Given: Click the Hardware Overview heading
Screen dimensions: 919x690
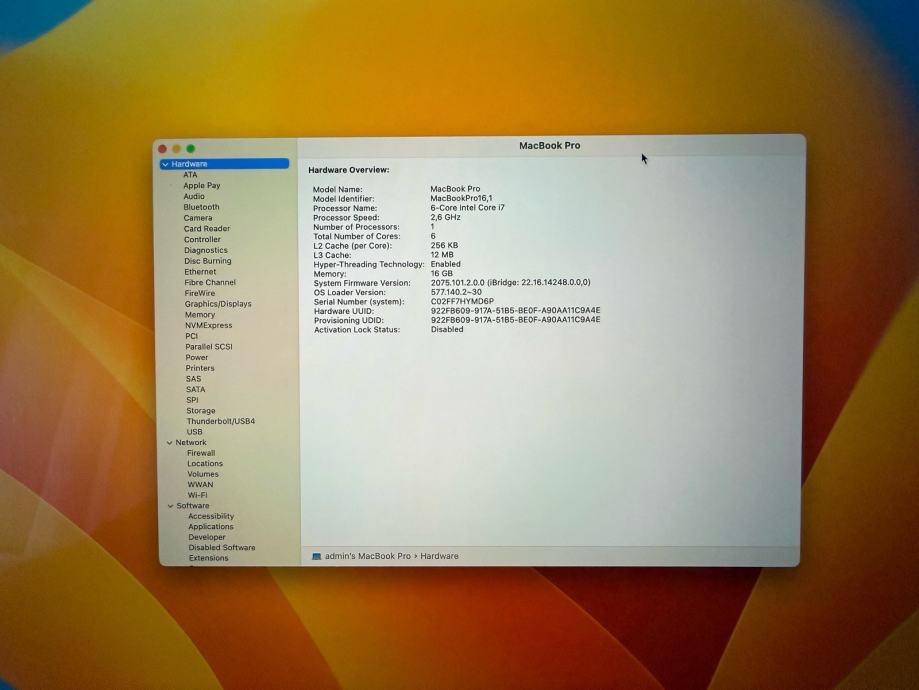Looking at the screenshot, I should (349, 170).
